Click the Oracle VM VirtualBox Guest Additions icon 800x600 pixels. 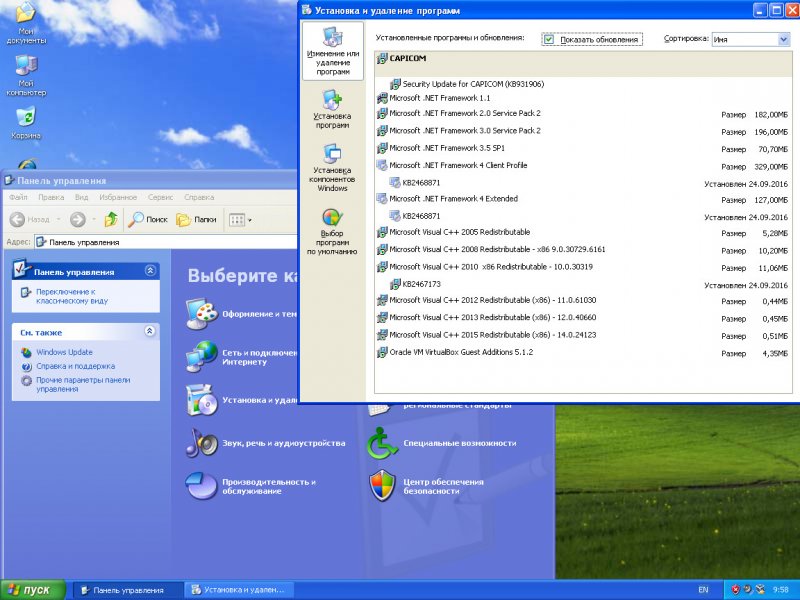pos(382,353)
